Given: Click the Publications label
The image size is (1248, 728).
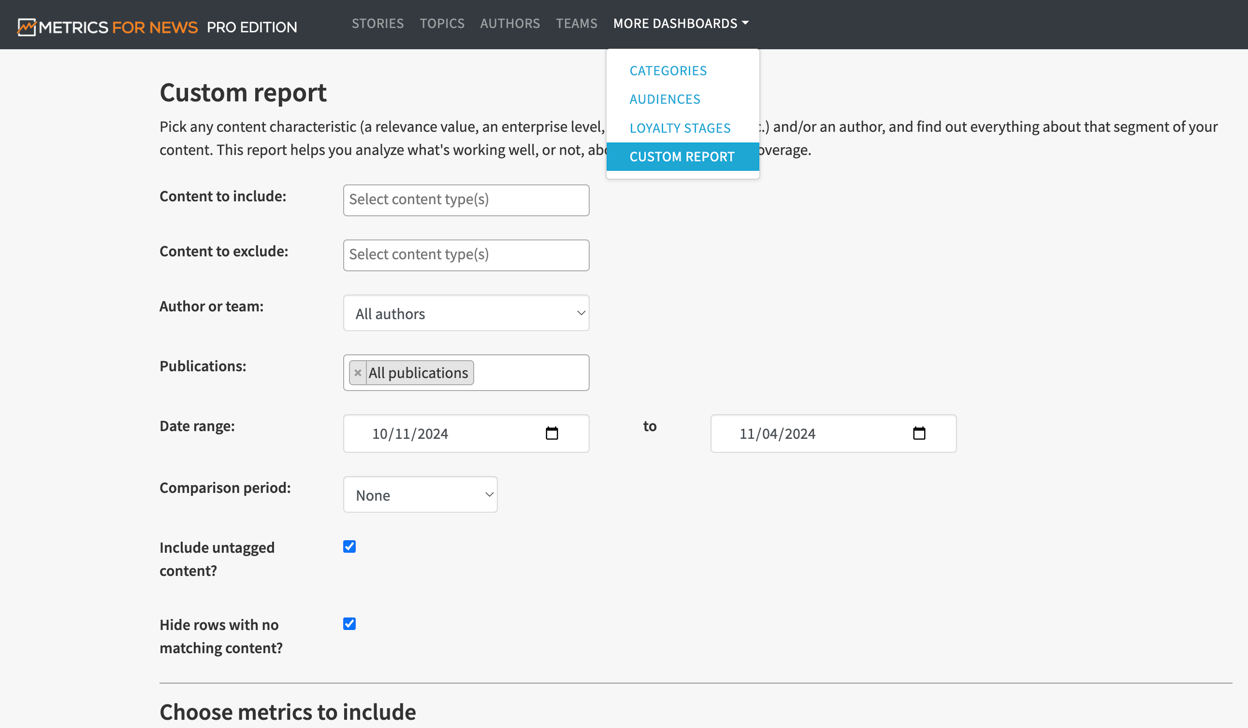Looking at the screenshot, I should click(x=203, y=366).
